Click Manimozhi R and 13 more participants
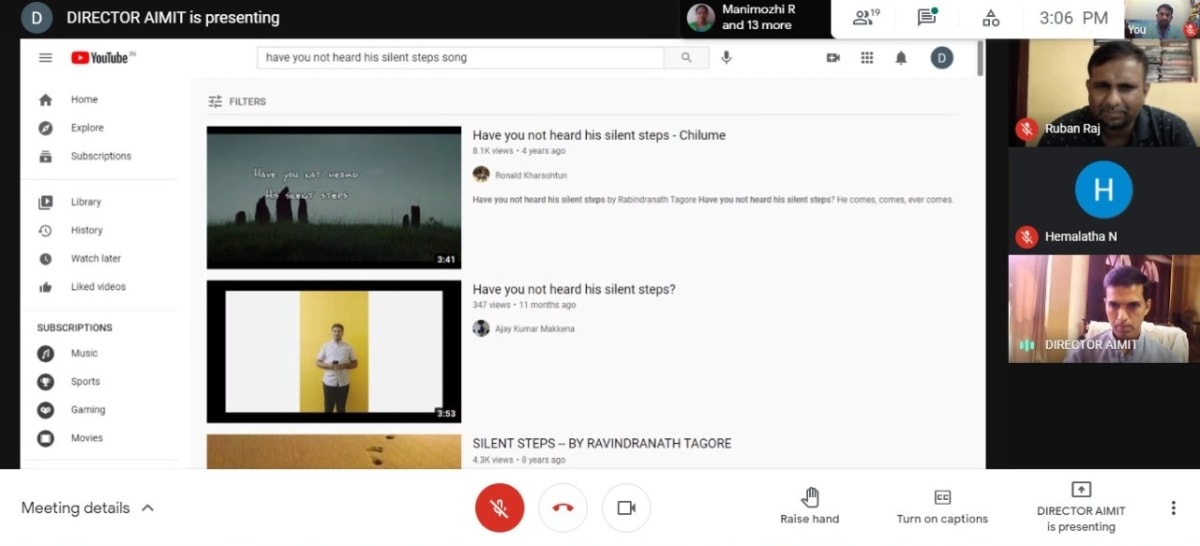 [757, 18]
